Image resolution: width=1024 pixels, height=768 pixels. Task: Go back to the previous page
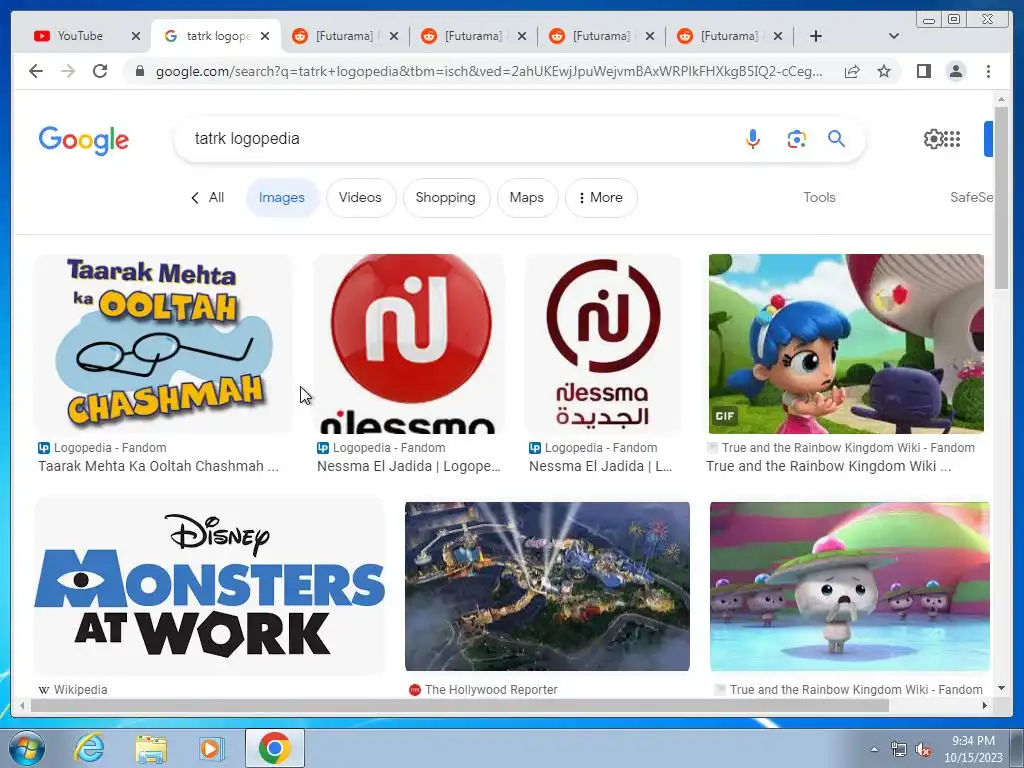[36, 71]
